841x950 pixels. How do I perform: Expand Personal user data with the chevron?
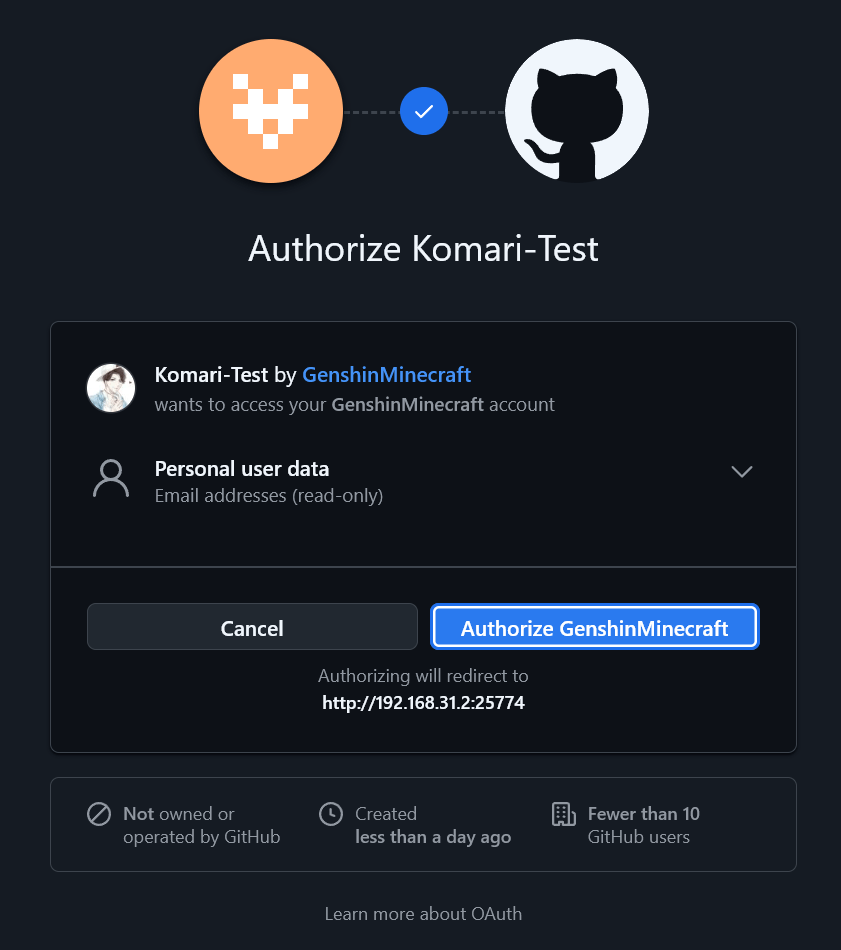point(741,472)
